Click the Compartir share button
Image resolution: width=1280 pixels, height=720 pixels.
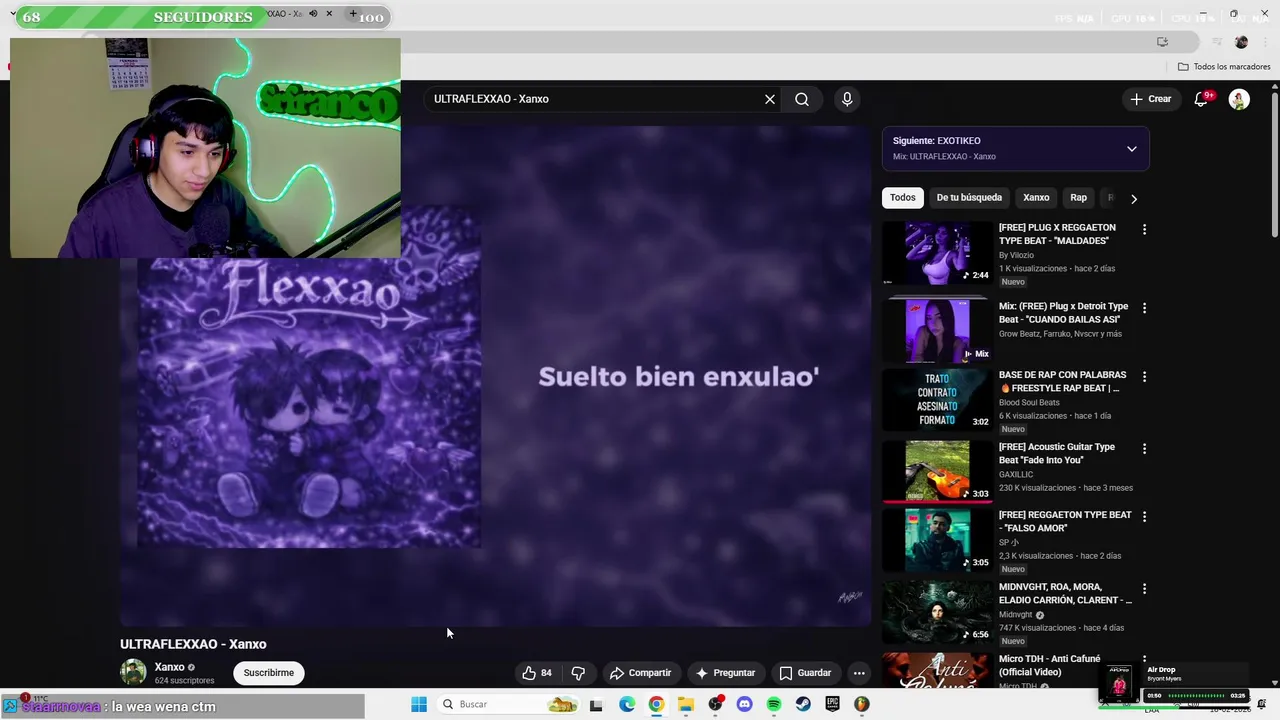click(x=640, y=673)
